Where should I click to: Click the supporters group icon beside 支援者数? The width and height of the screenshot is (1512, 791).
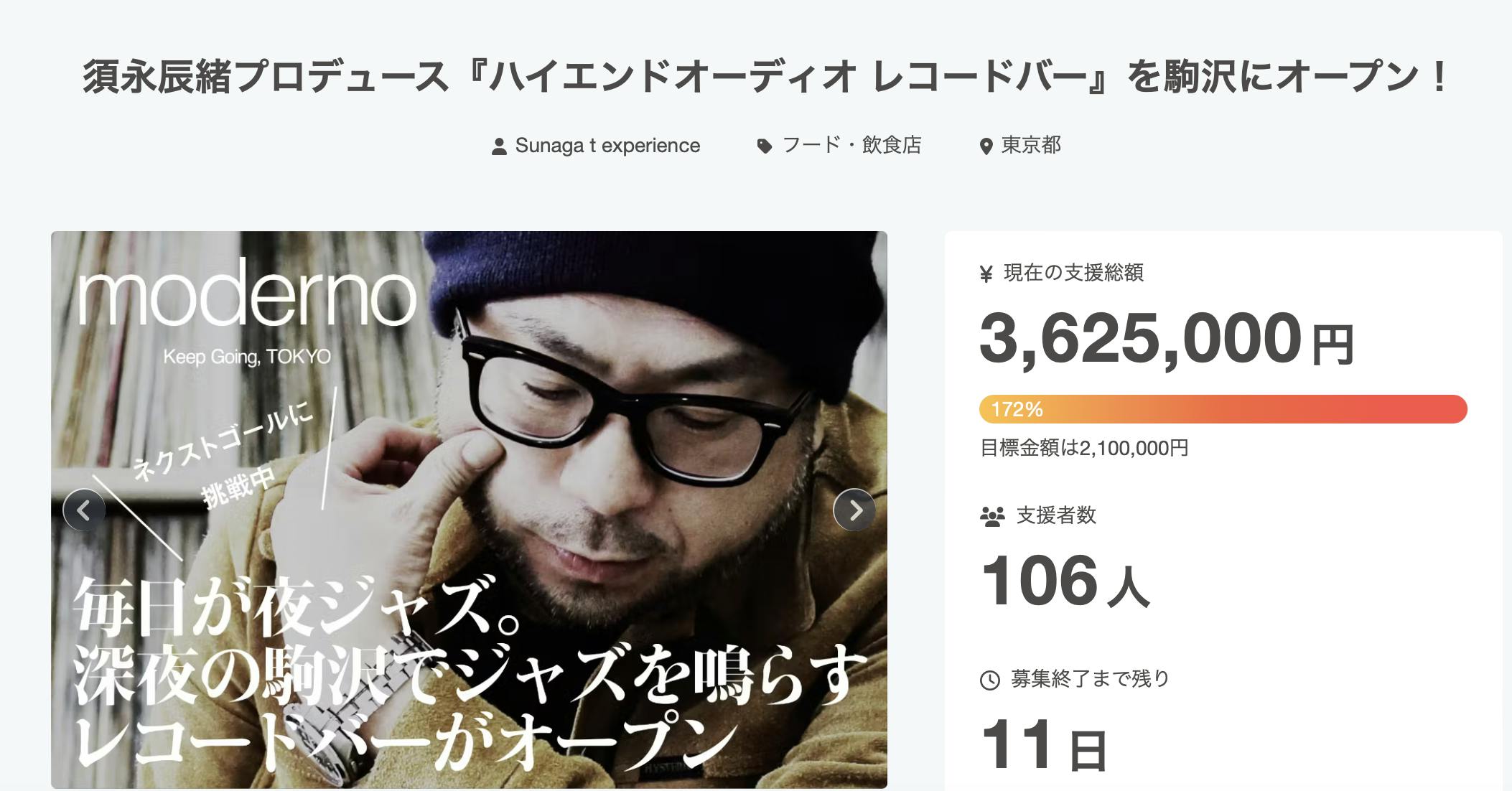992,516
